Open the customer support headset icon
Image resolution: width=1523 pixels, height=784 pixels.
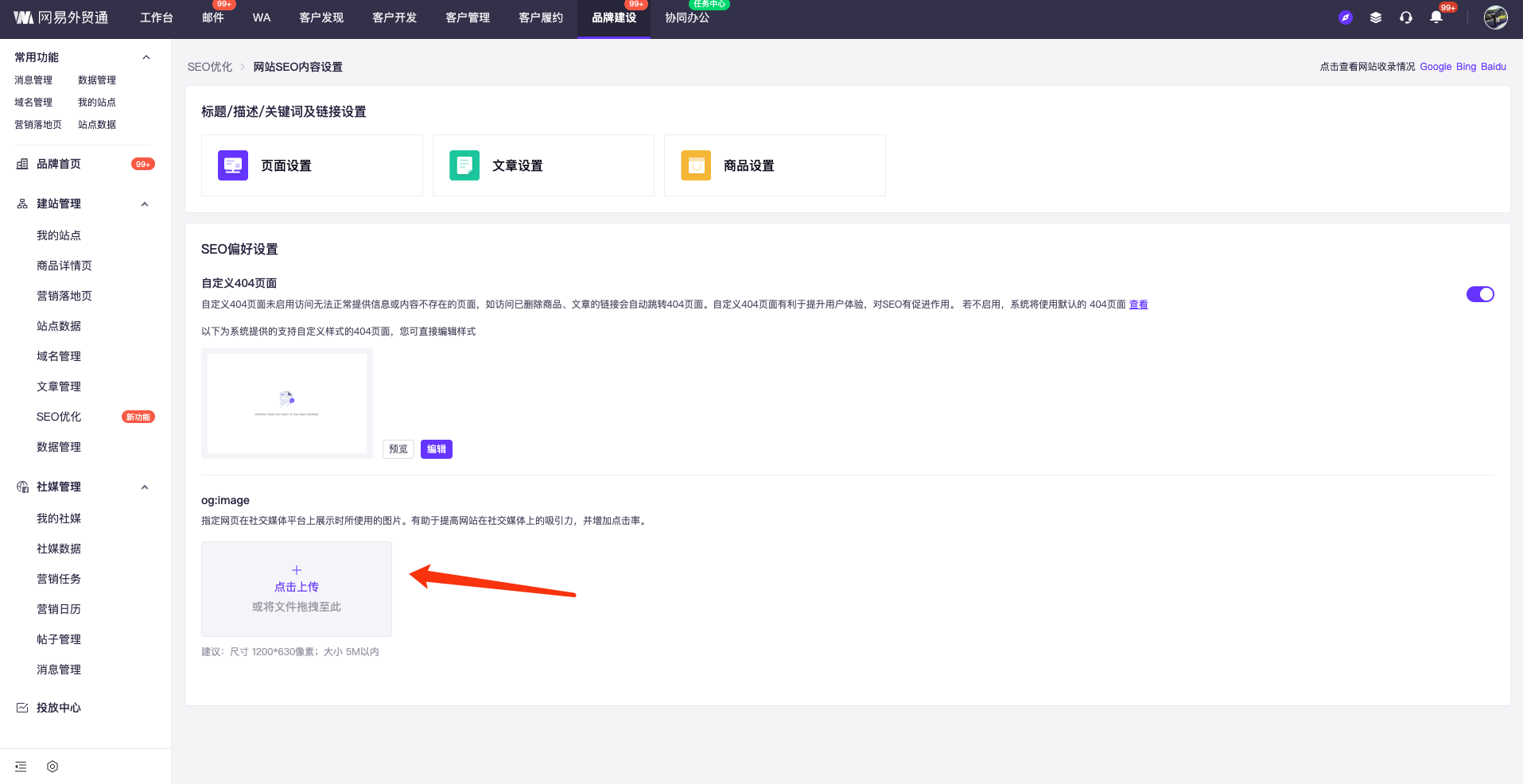pos(1405,17)
